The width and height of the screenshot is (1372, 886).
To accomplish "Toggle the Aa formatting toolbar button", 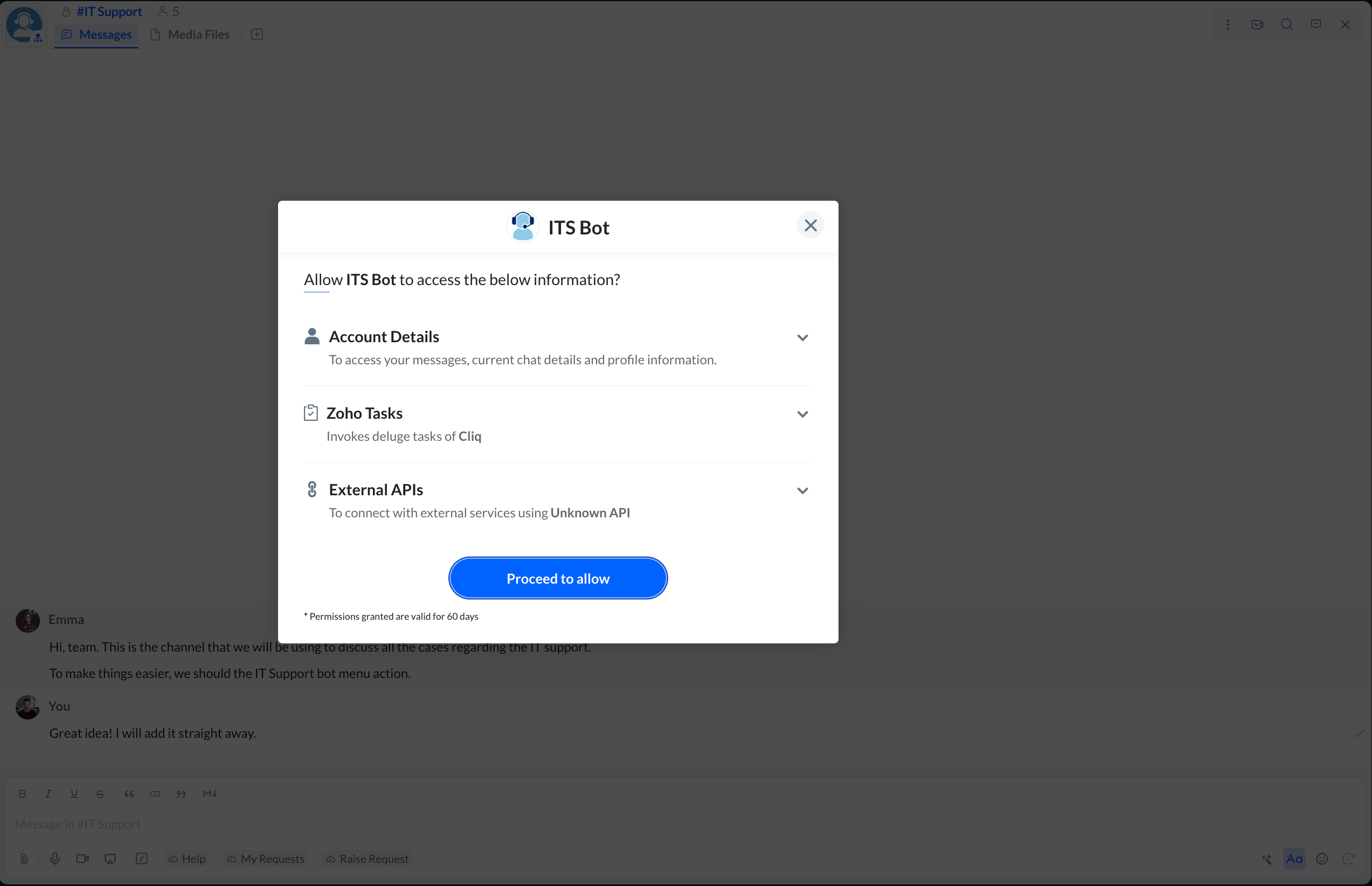I will click(1294, 859).
